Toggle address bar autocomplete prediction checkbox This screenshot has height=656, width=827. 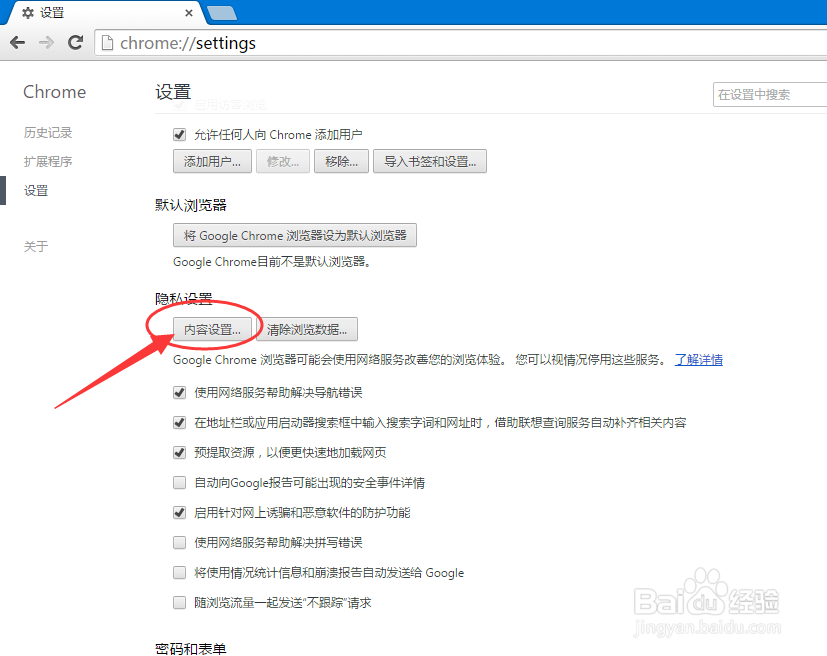179,422
